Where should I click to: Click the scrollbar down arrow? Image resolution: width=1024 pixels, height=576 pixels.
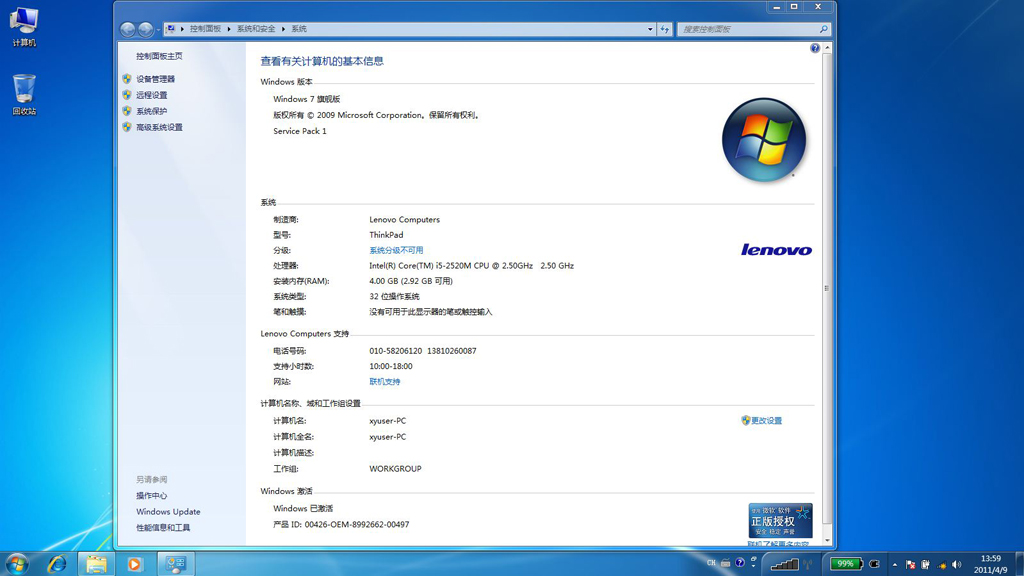point(827,541)
